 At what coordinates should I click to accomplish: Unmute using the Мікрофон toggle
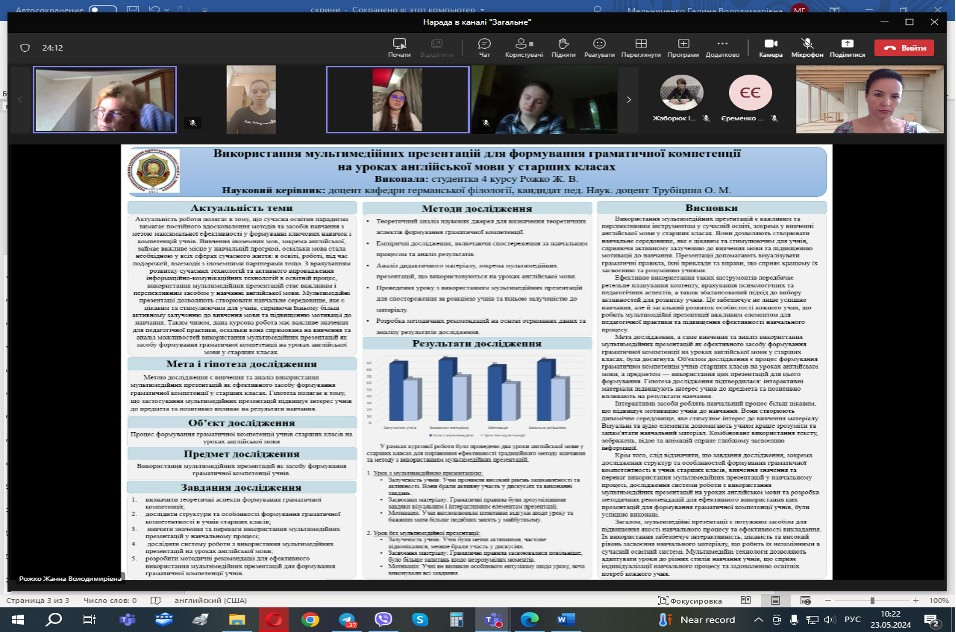point(807,47)
